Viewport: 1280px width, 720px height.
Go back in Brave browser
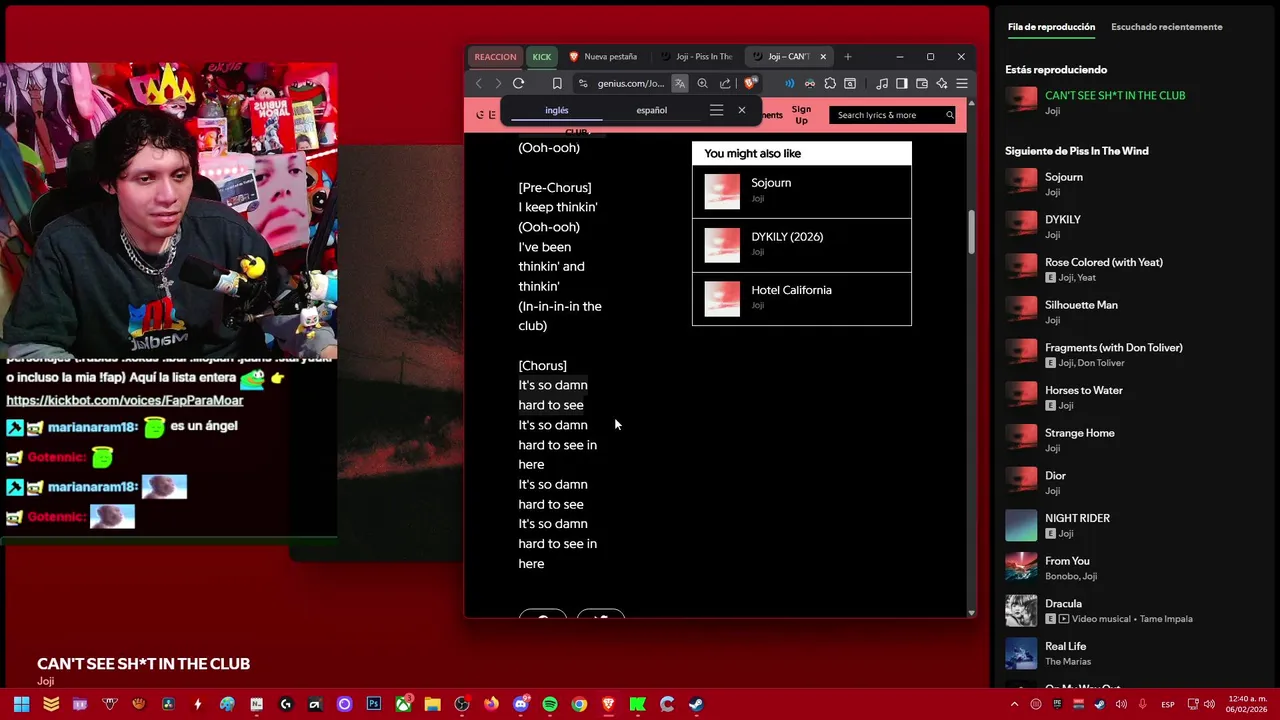[479, 83]
